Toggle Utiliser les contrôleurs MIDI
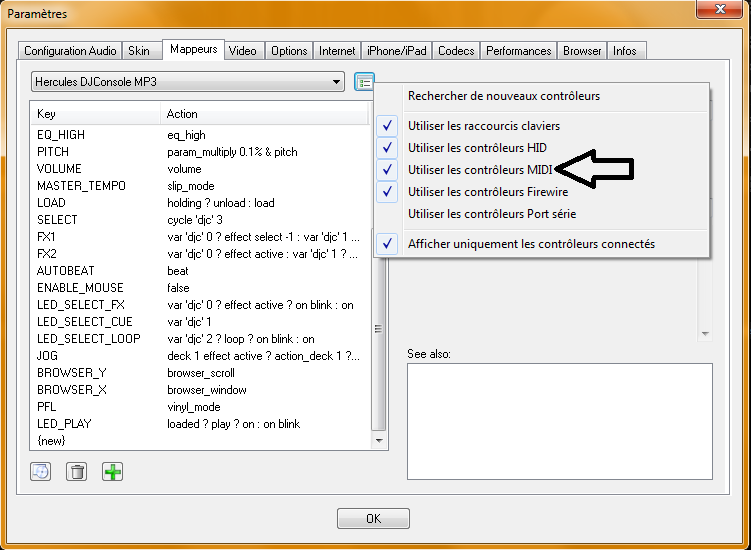This screenshot has height=550, width=751. (541, 170)
